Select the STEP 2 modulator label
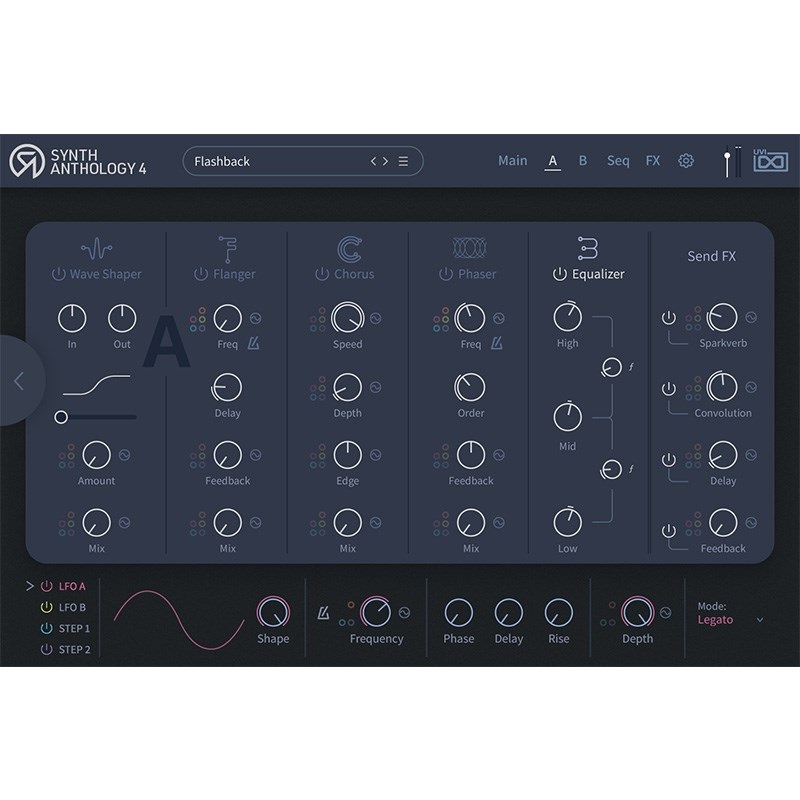Viewport: 800px width, 800px height. pyautogui.click(x=74, y=649)
